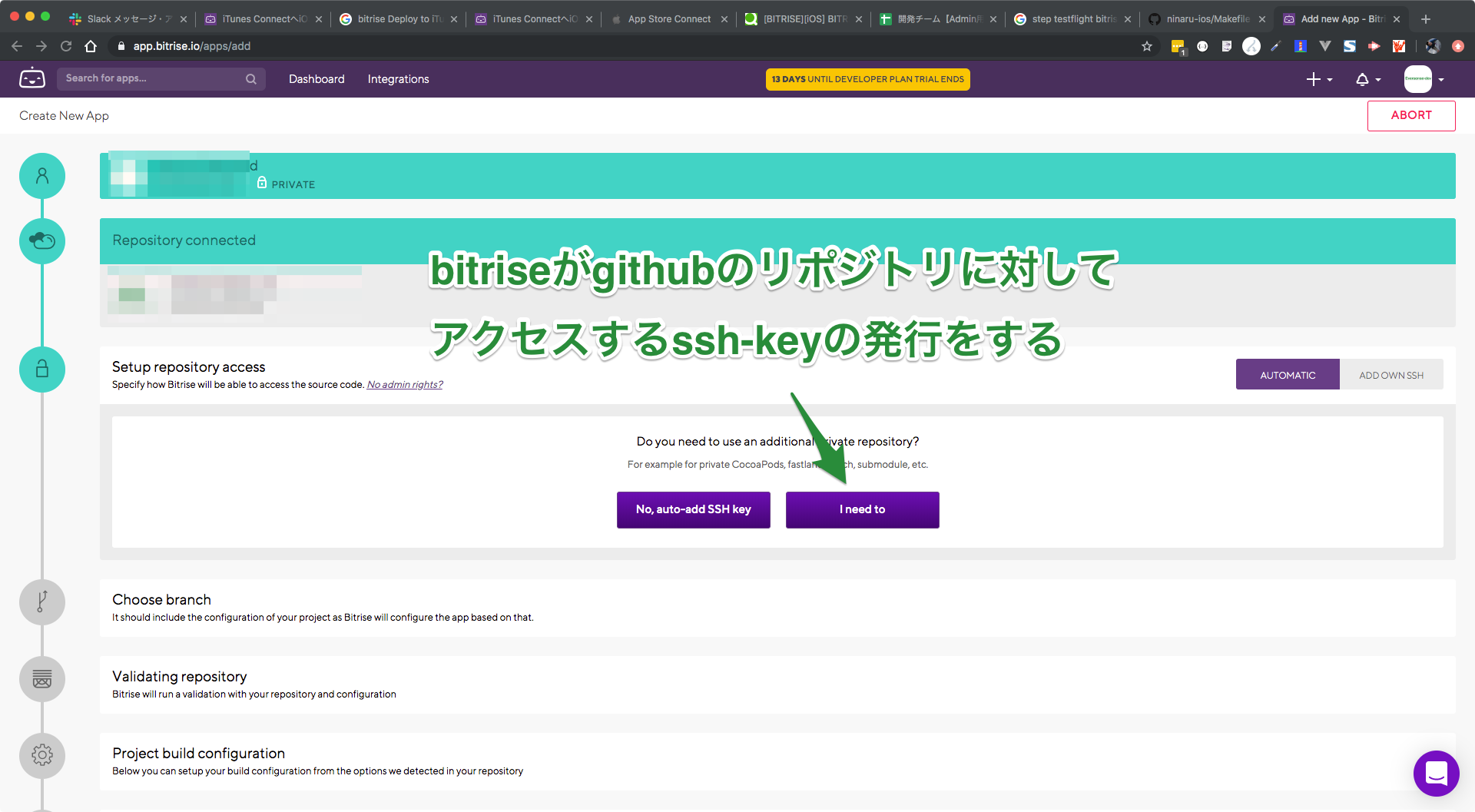1475x812 pixels.
Task: Open the account avatar dropdown
Action: tap(1425, 79)
